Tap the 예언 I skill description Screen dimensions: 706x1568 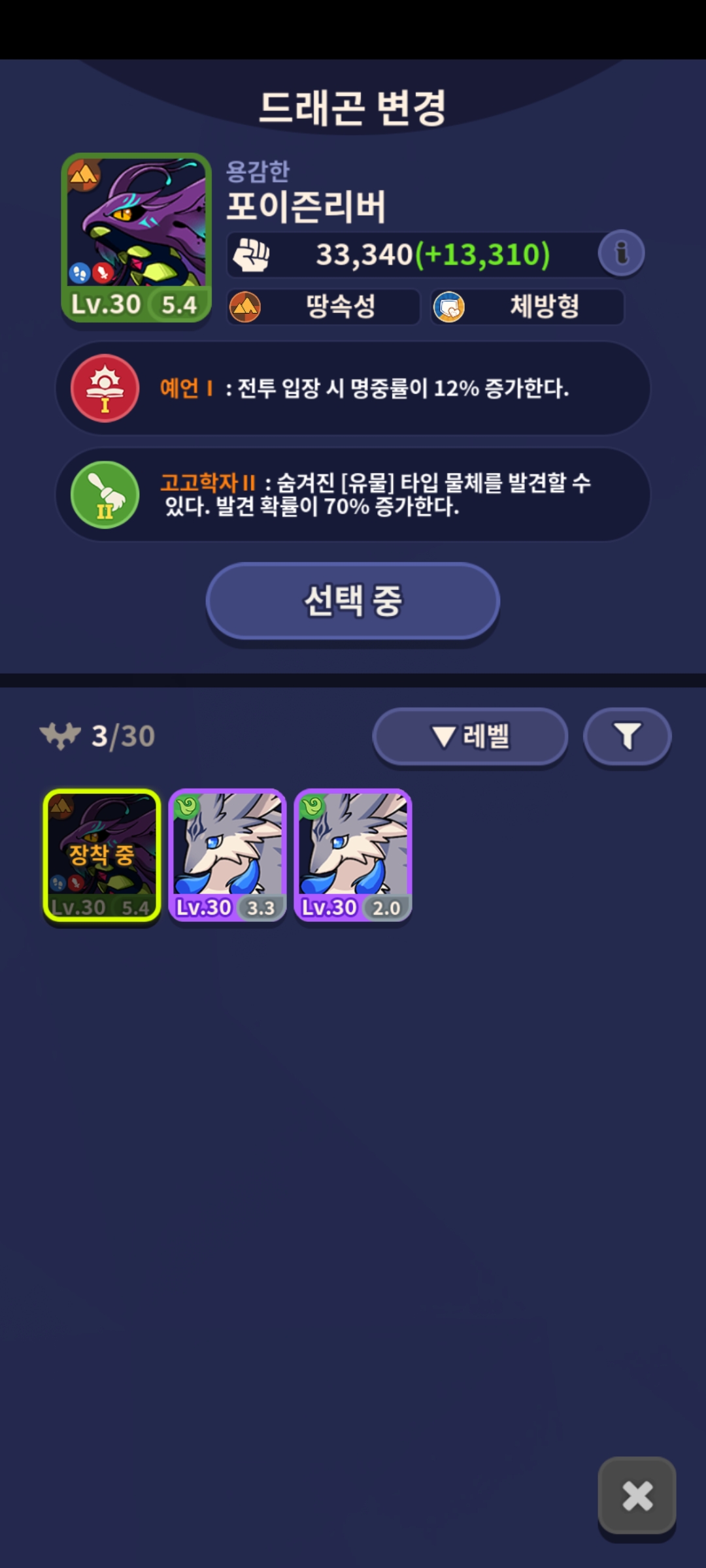pyautogui.click(x=364, y=389)
